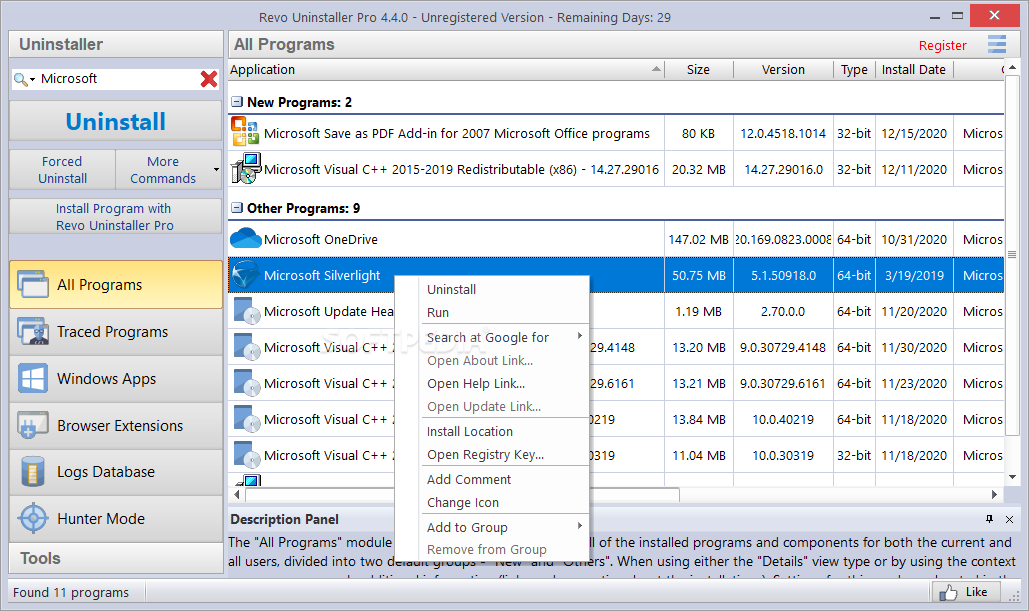The image size is (1029, 611).
Task: Open the hamburger menu icon beside Register
Action: pos(997,44)
